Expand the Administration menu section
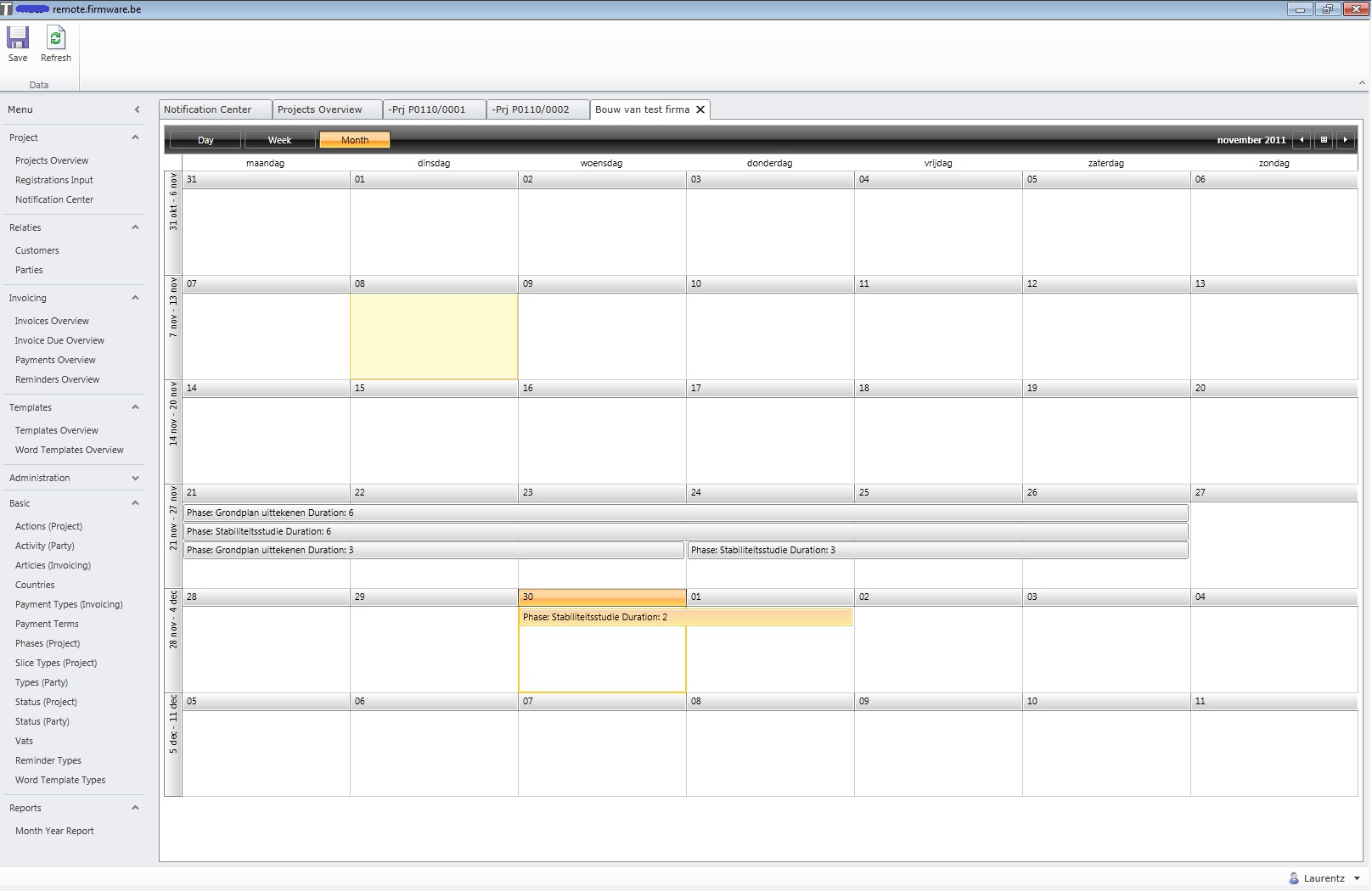The height and width of the screenshot is (891, 1372). tap(135, 478)
